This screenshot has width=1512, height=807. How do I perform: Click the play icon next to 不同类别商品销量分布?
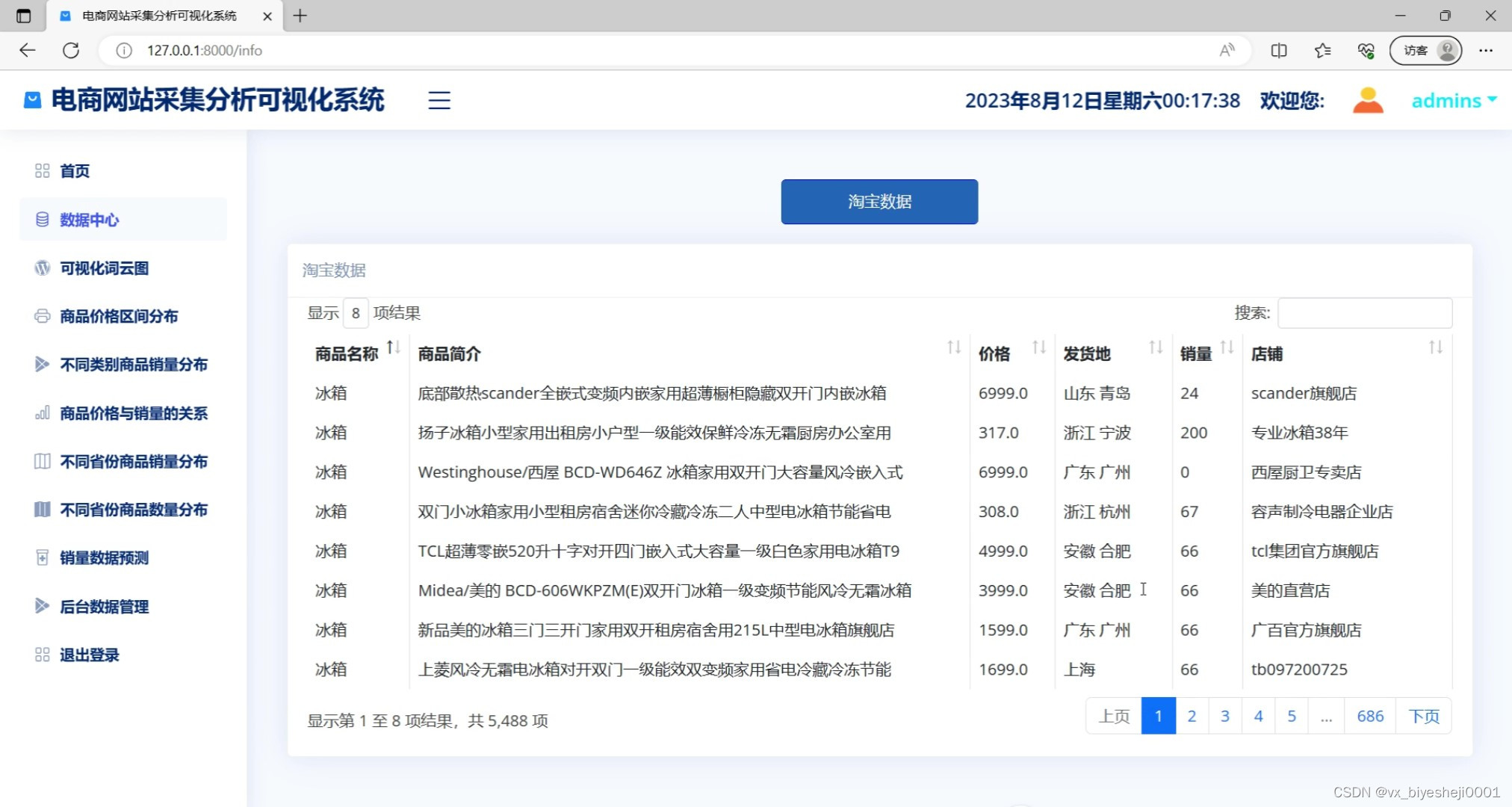(x=43, y=364)
